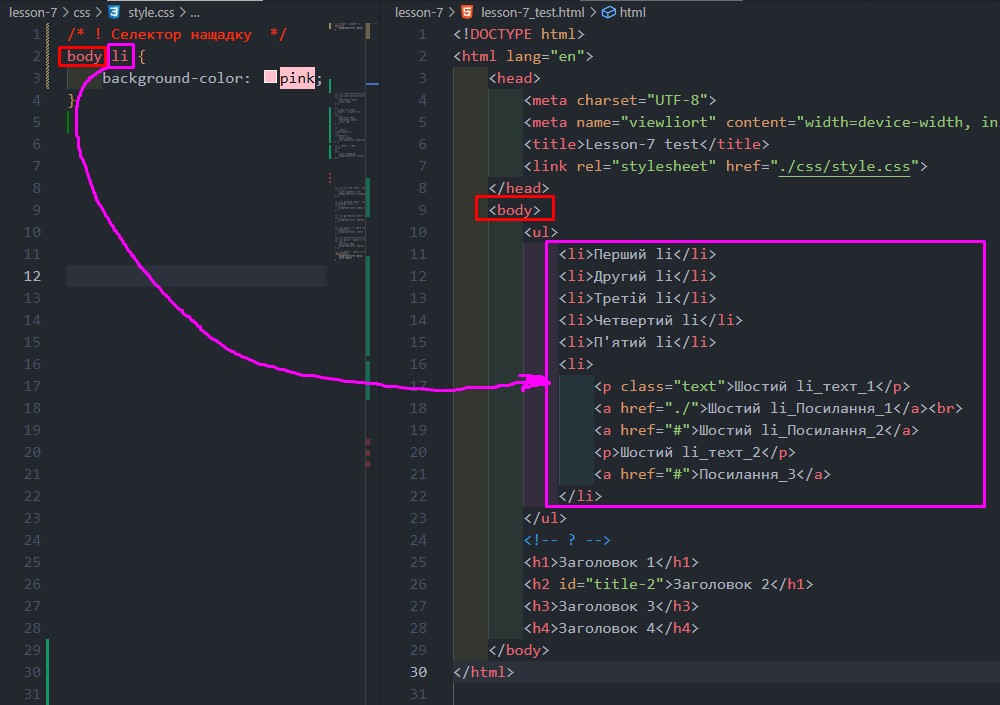
Task: Click the 'li' selector in CSS
Action: click(120, 56)
